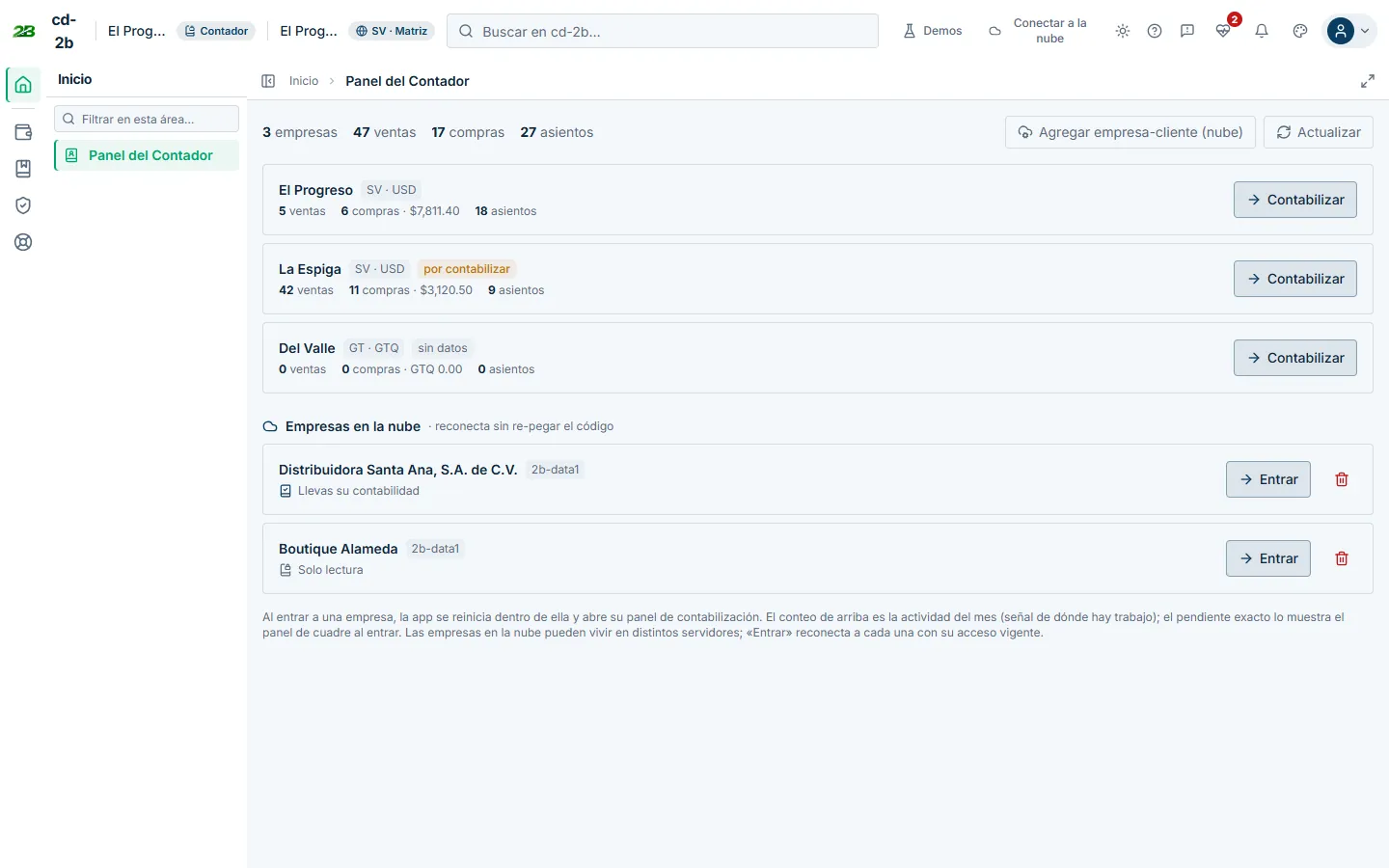Toggle light/dark mode sun icon
This screenshot has height=868, width=1389.
[1122, 31]
